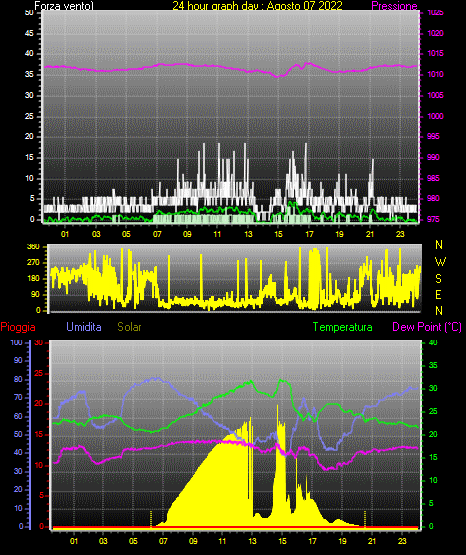Screen dimensions: 466x555
Task: Click the 40 temperature axis value
Action: coord(433,342)
